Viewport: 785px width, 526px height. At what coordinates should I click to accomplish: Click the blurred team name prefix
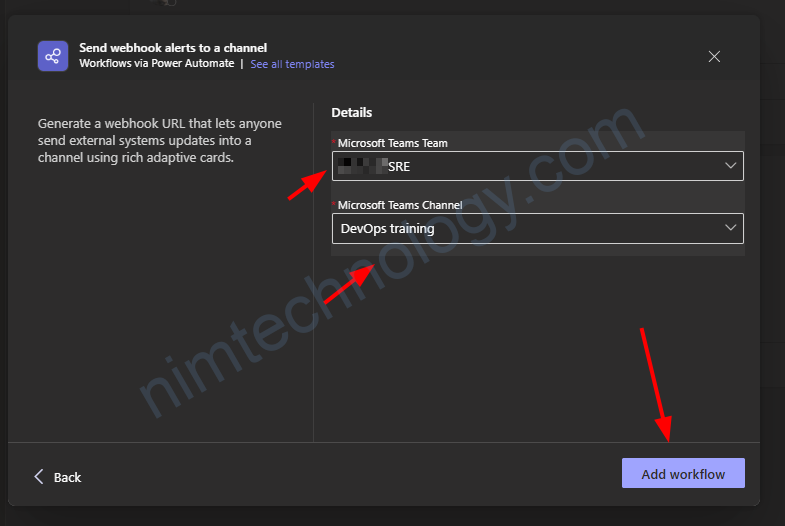361,167
